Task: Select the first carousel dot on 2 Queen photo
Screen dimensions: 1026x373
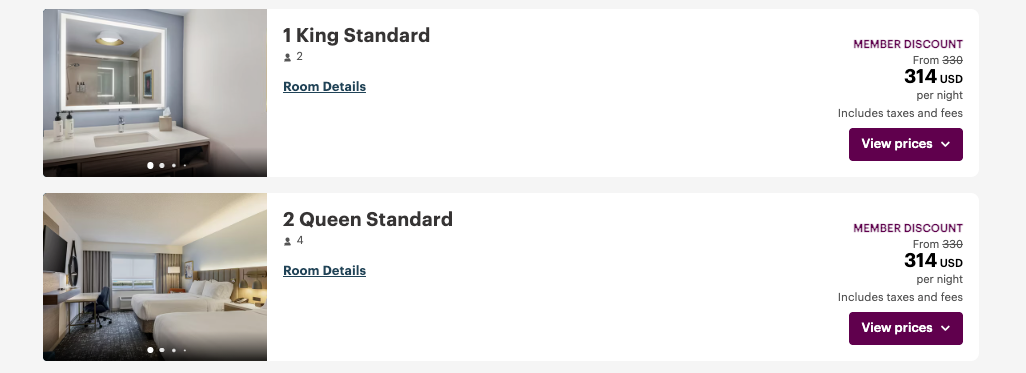Action: pos(150,350)
